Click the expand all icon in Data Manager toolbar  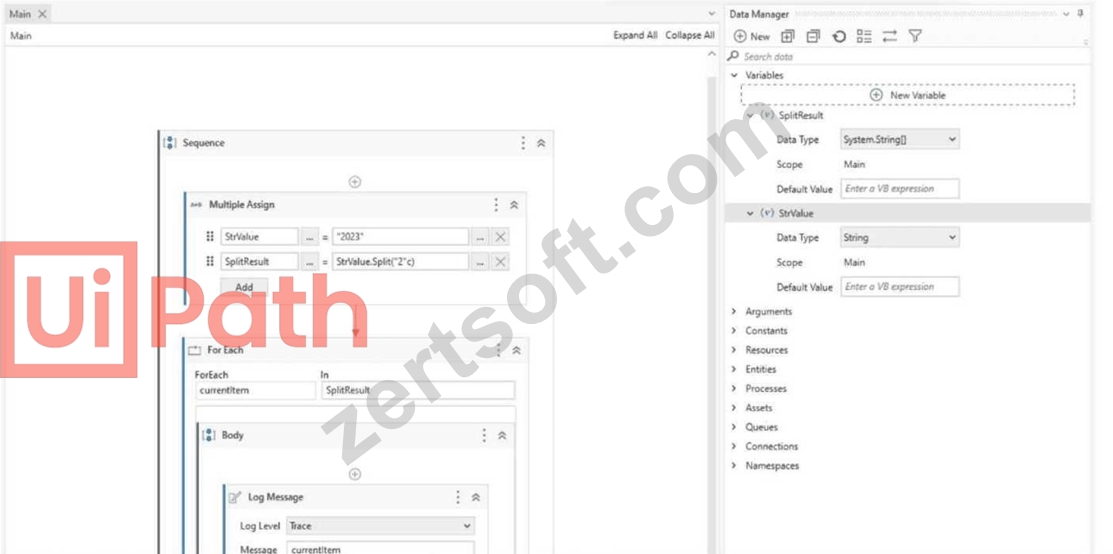click(x=788, y=36)
